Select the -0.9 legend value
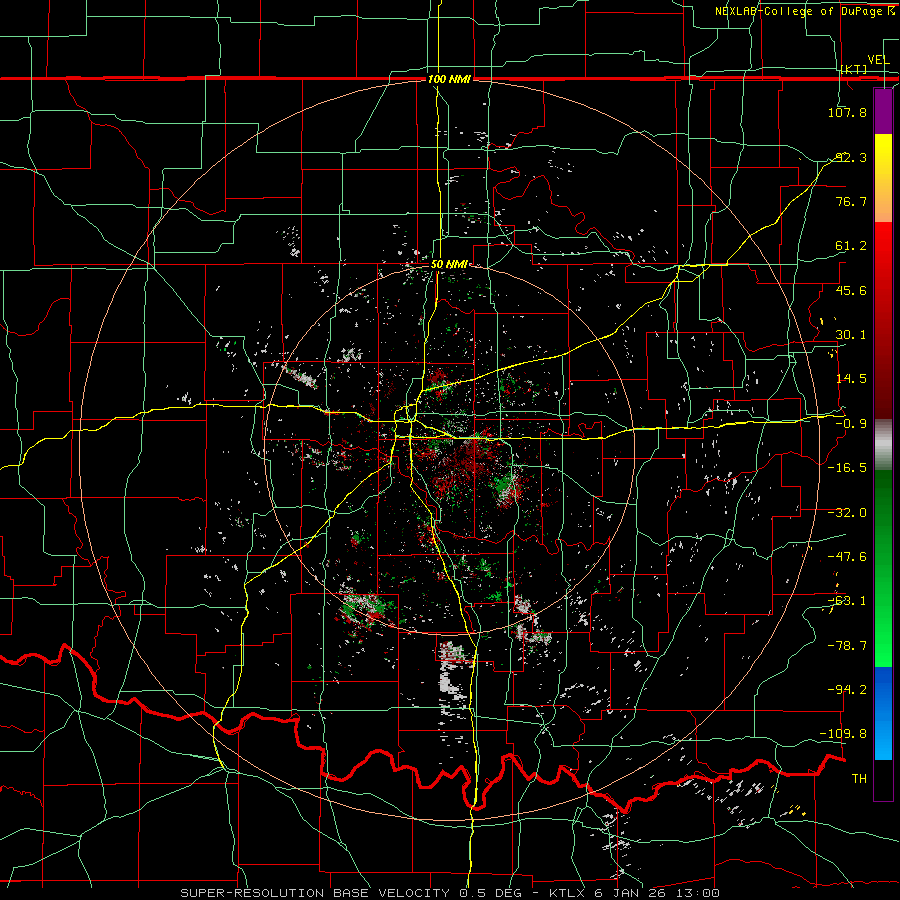Viewport: 900px width, 900px height. [851, 424]
